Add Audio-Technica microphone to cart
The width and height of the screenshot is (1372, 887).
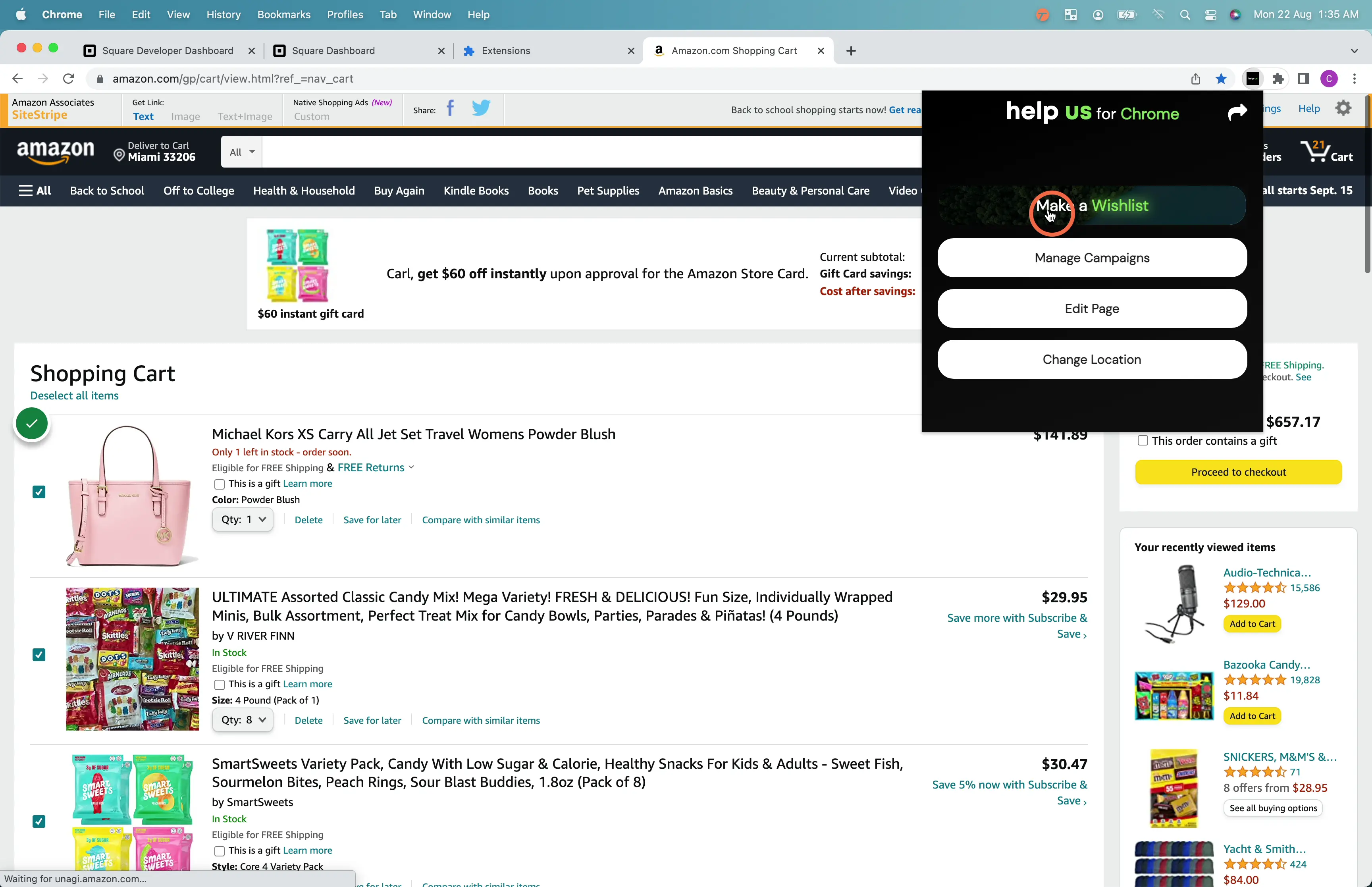click(x=1252, y=624)
